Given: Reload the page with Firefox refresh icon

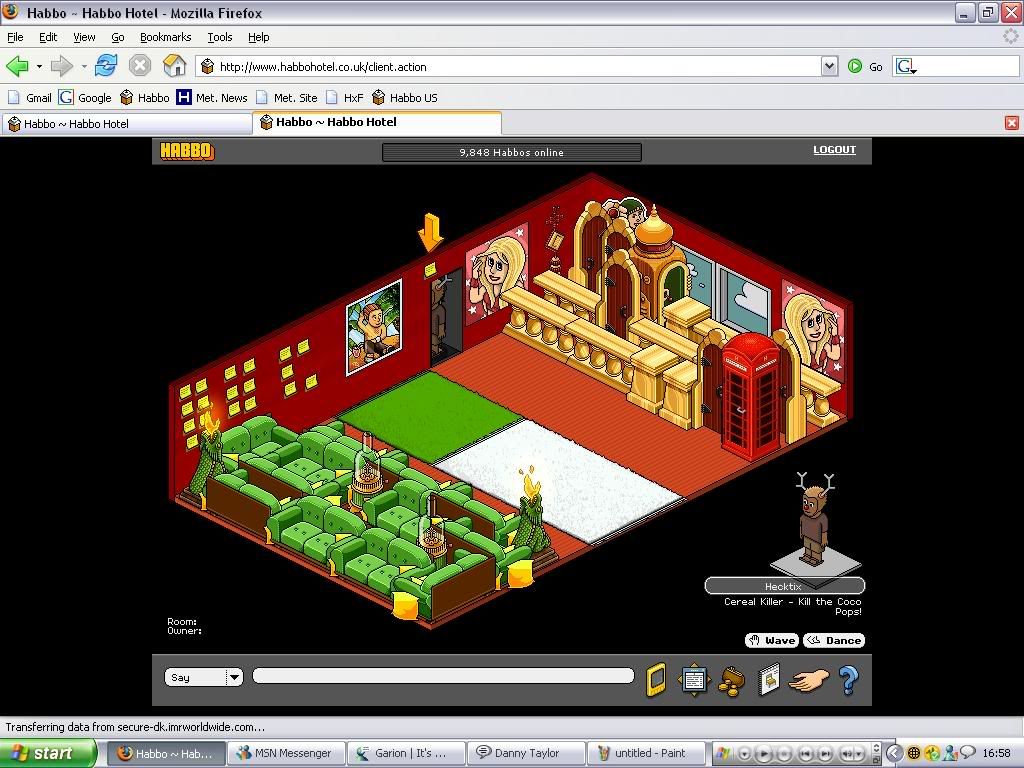Looking at the screenshot, I should coord(106,67).
